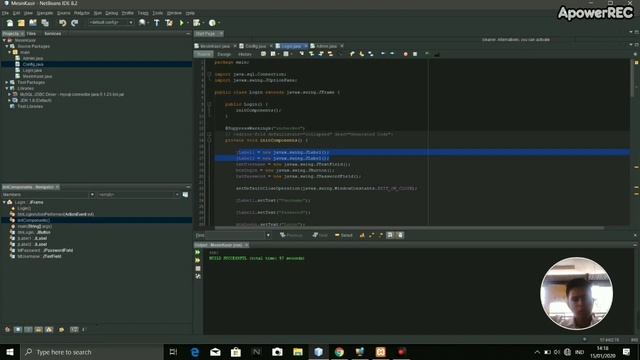Open the Find text dropdown

click(268, 236)
